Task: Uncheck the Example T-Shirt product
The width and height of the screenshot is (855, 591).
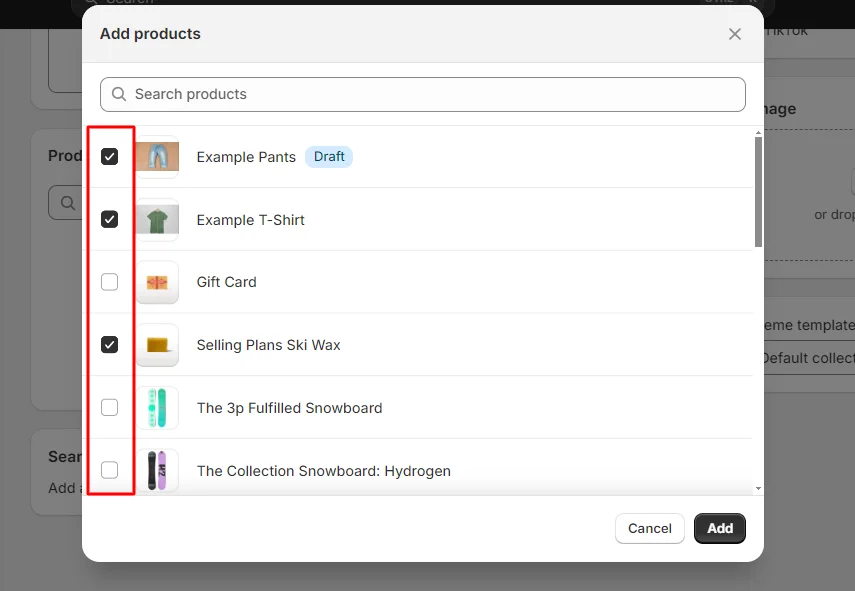Action: coord(110,219)
